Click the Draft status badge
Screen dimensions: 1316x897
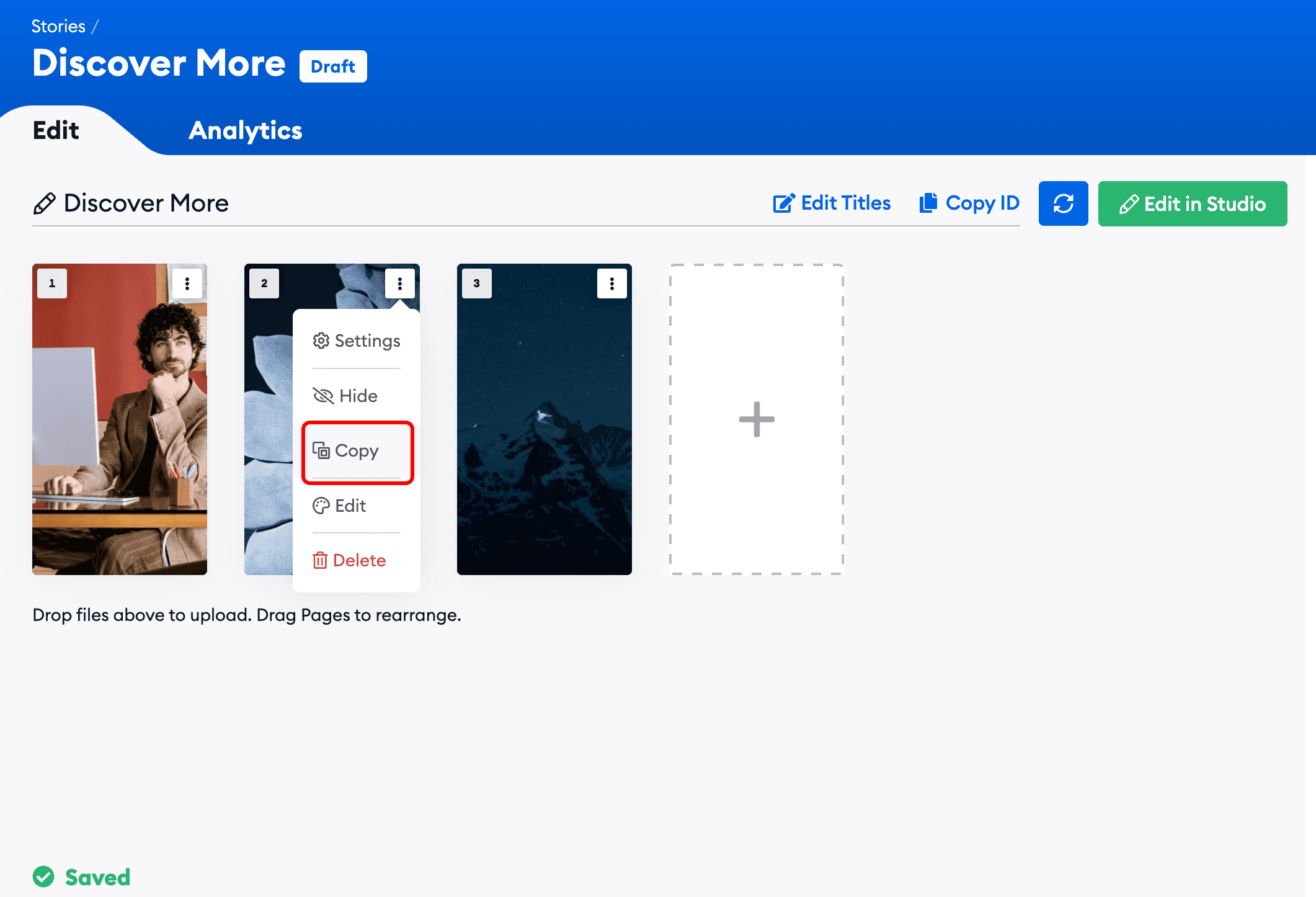click(333, 66)
